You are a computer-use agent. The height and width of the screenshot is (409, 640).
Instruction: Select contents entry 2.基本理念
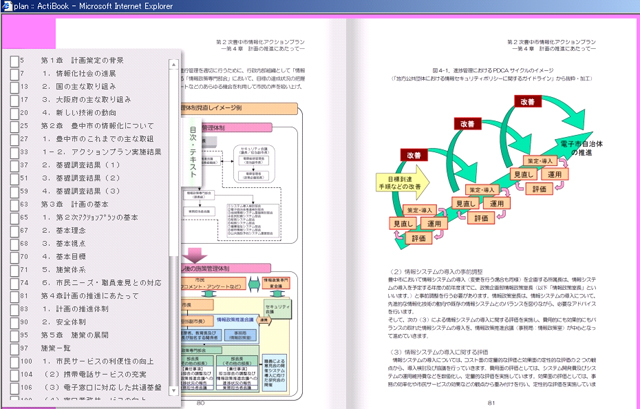[x=64, y=230]
